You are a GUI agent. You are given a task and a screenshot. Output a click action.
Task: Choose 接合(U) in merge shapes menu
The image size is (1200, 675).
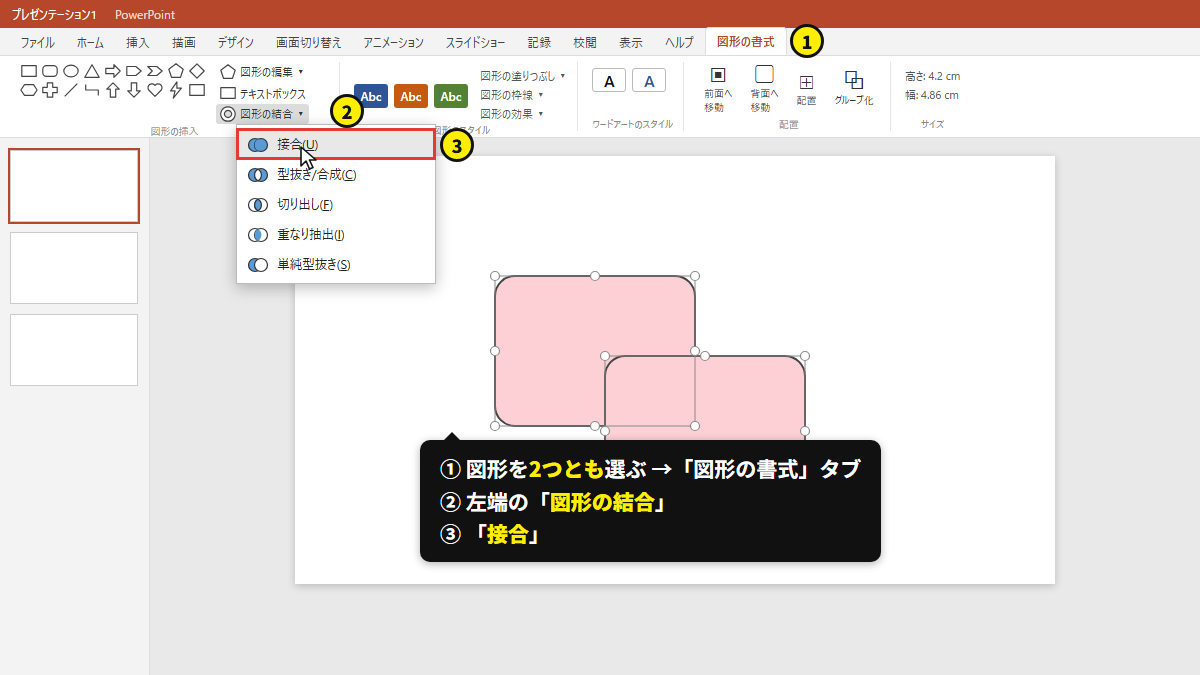pos(336,144)
